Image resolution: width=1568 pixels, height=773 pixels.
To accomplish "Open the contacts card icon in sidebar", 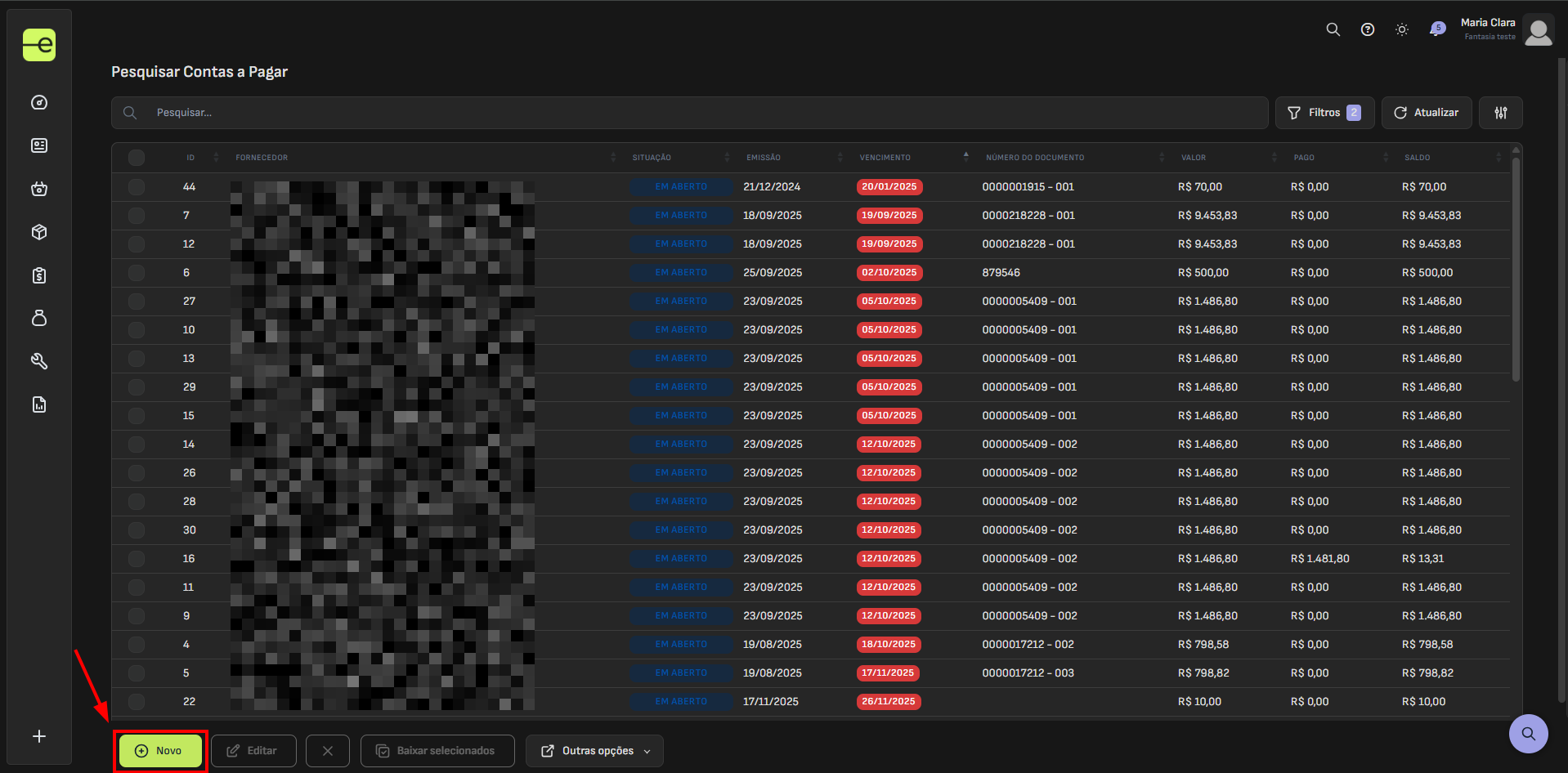I will [39, 145].
